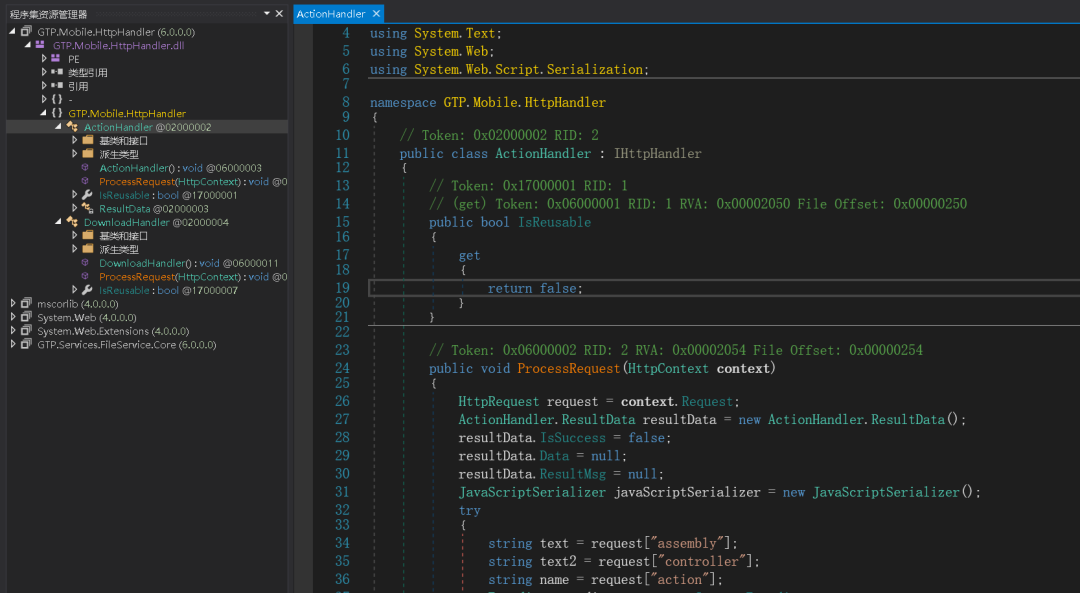Expand the "{ } -" empty namespace node
This screenshot has width=1080, height=593.
click(43, 99)
